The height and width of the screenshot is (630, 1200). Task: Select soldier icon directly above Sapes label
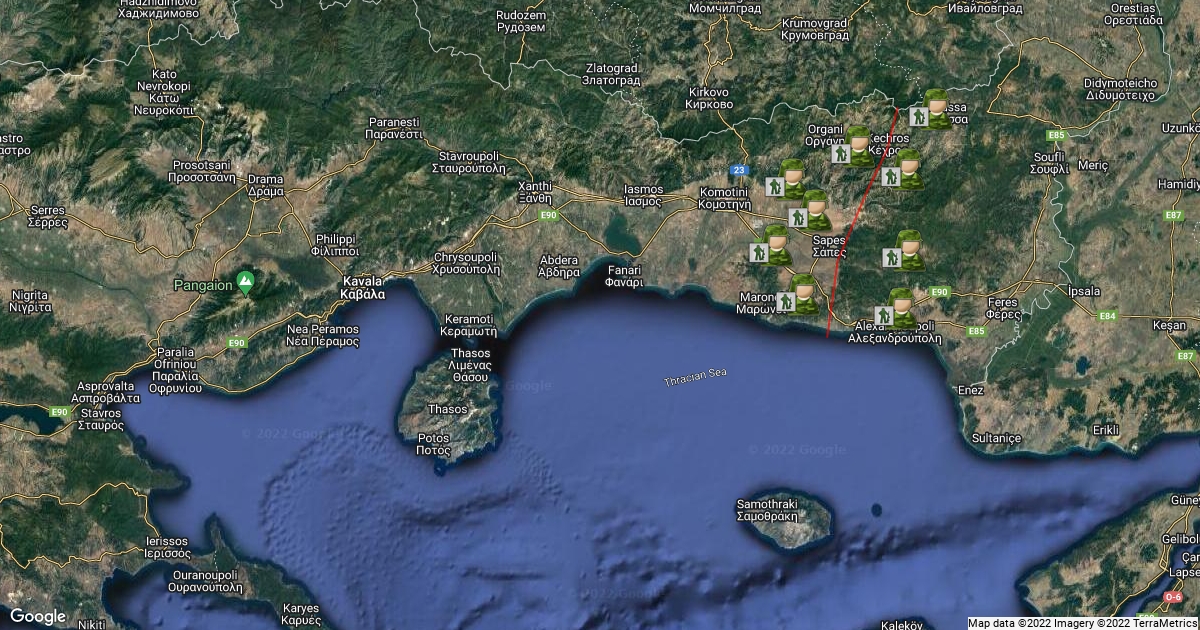[815, 209]
